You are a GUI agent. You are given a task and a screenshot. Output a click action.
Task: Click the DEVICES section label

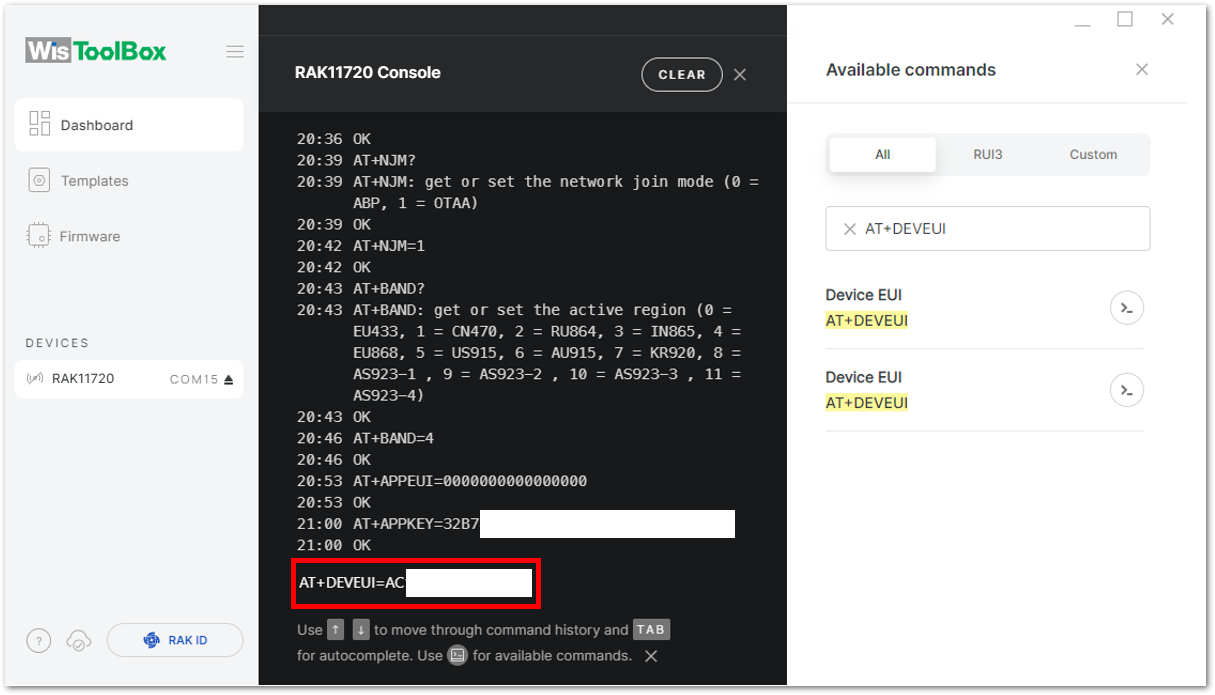coord(57,343)
